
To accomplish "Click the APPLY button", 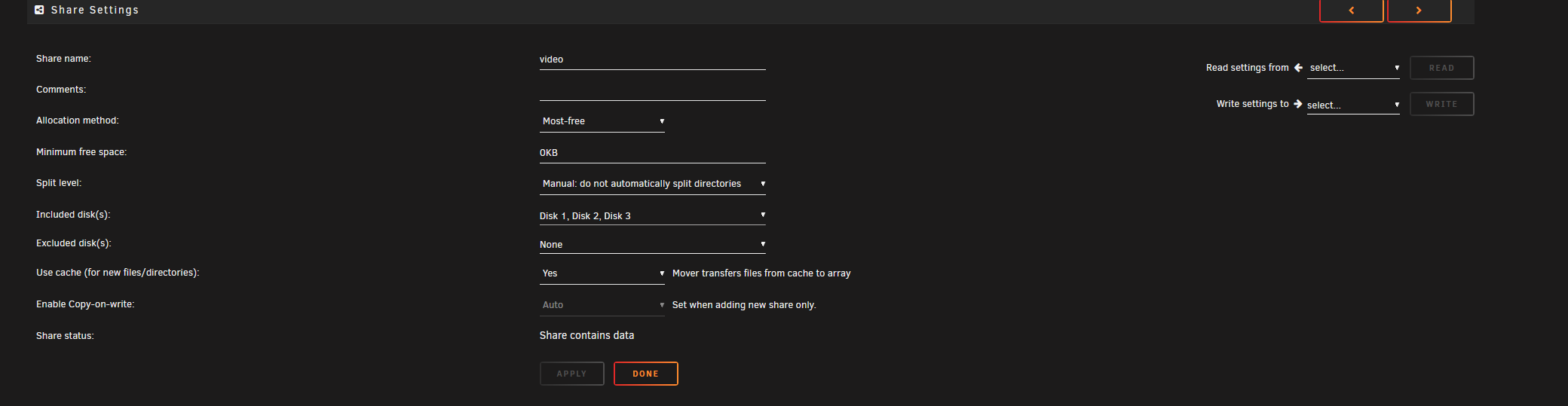I will [572, 374].
